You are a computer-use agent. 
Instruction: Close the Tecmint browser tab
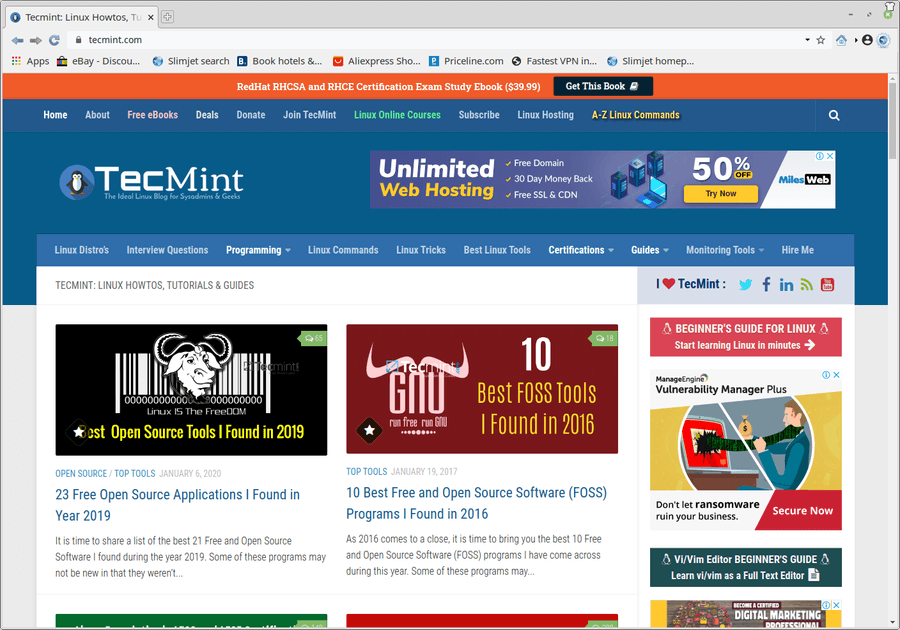tap(151, 17)
